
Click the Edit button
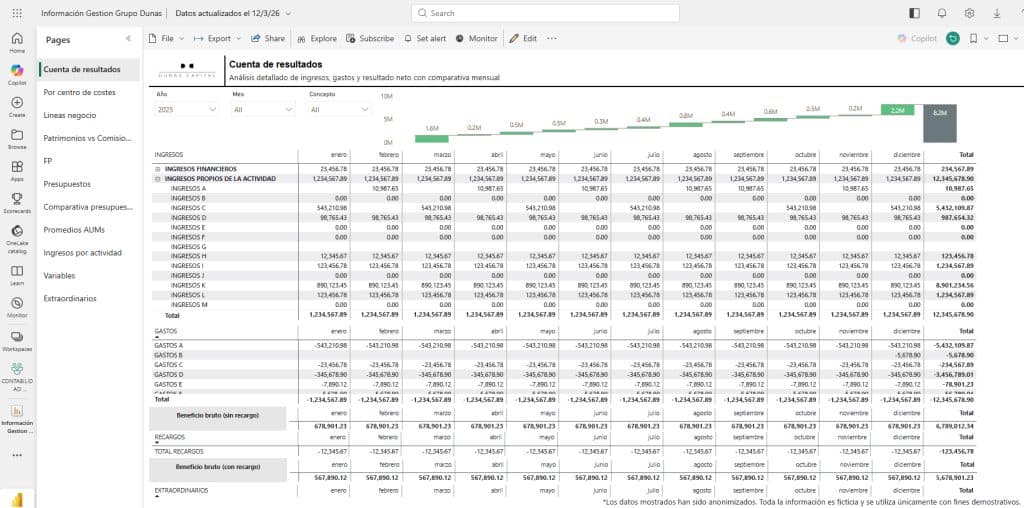tap(523, 39)
